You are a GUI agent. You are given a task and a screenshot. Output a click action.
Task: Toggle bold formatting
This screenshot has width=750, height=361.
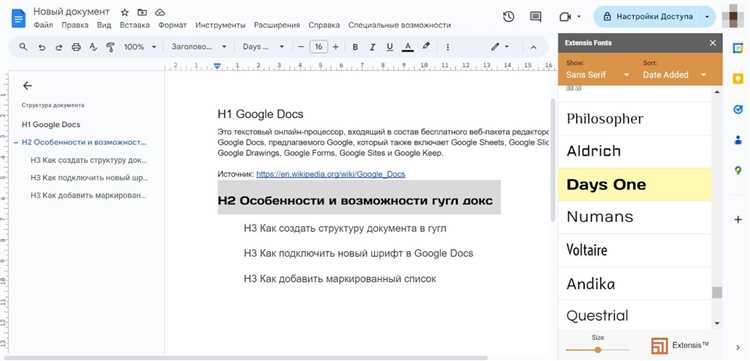(x=355, y=47)
